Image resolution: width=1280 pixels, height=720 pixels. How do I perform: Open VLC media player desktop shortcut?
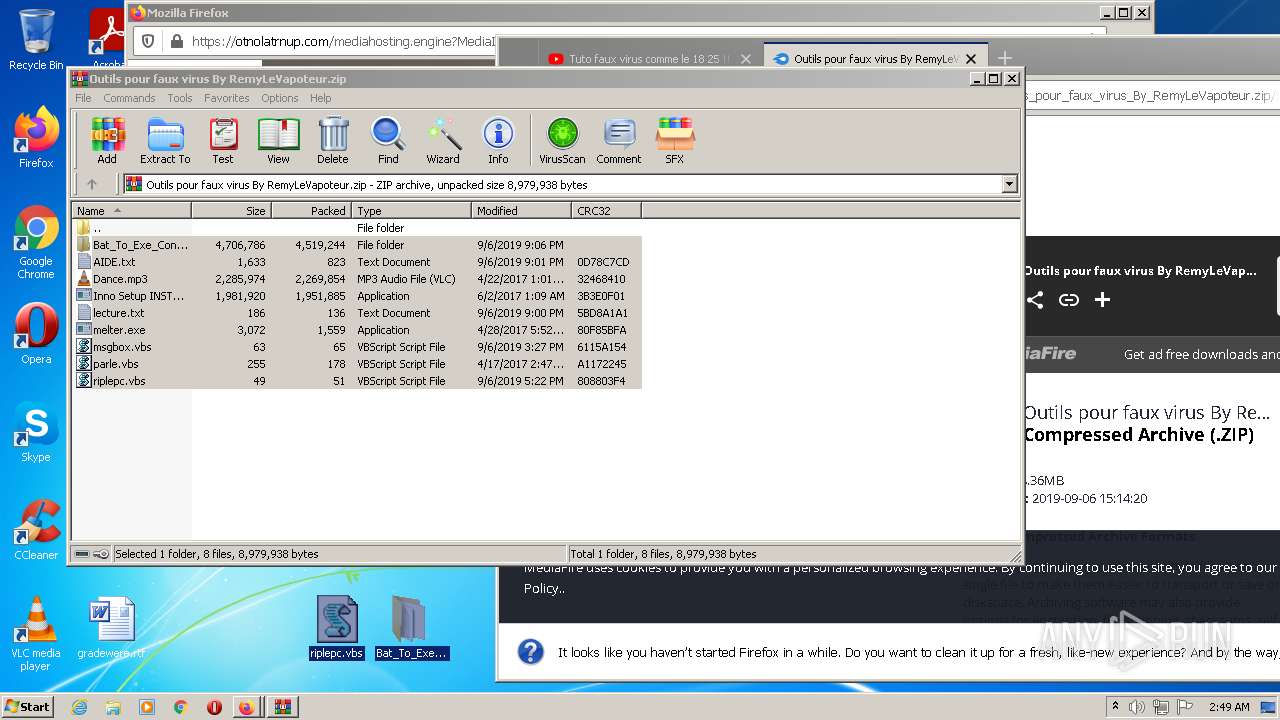(x=36, y=634)
